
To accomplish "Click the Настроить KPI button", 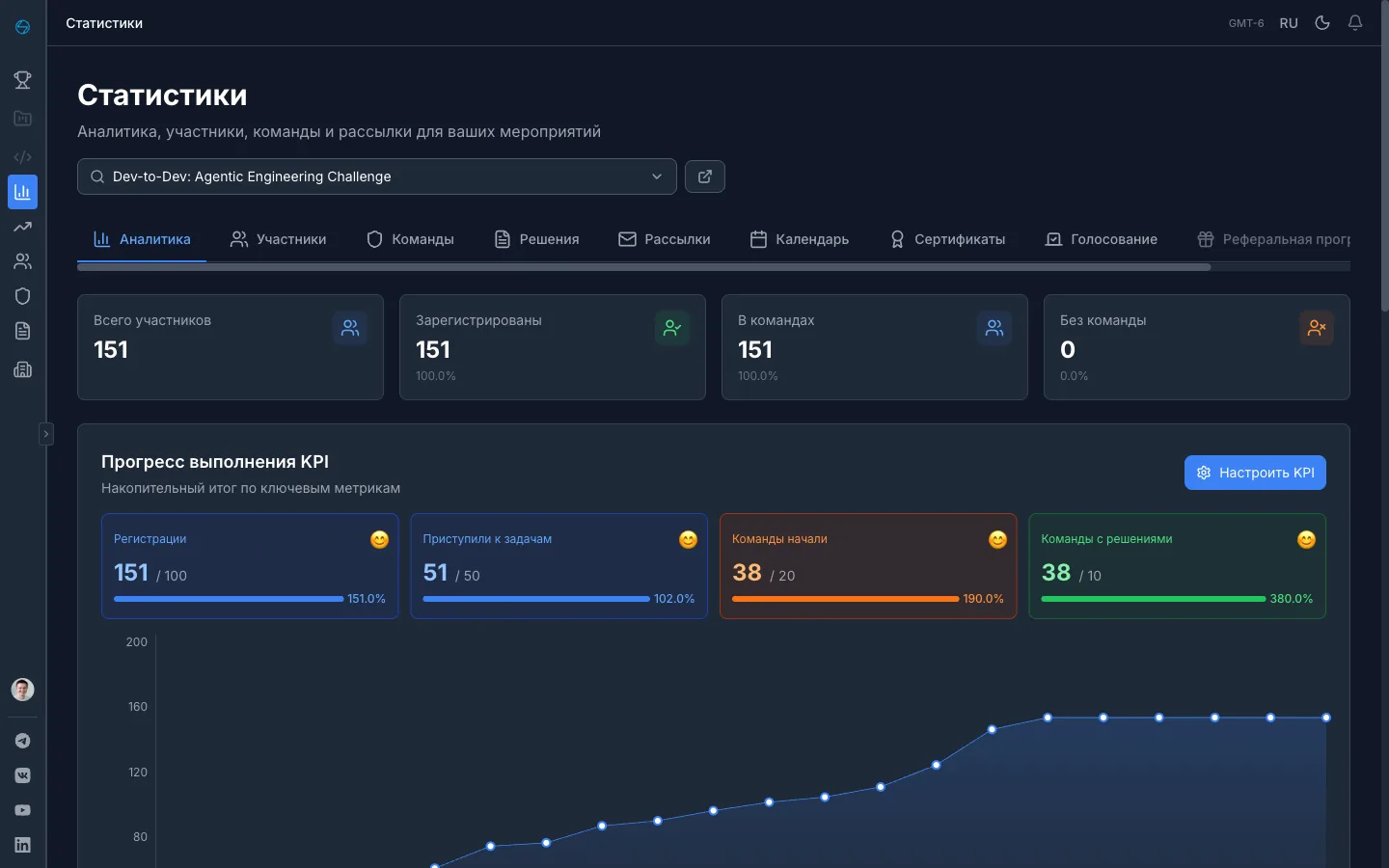I will click(1254, 473).
